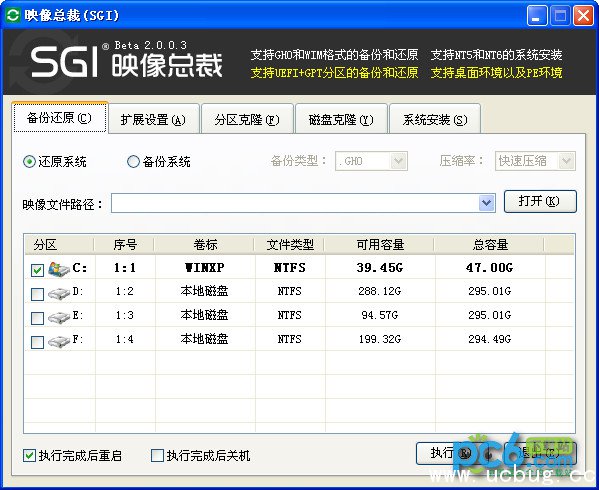Screen dimensions: 599x490
Task: Click the 1:3 sequence number cell
Action: pos(125,315)
